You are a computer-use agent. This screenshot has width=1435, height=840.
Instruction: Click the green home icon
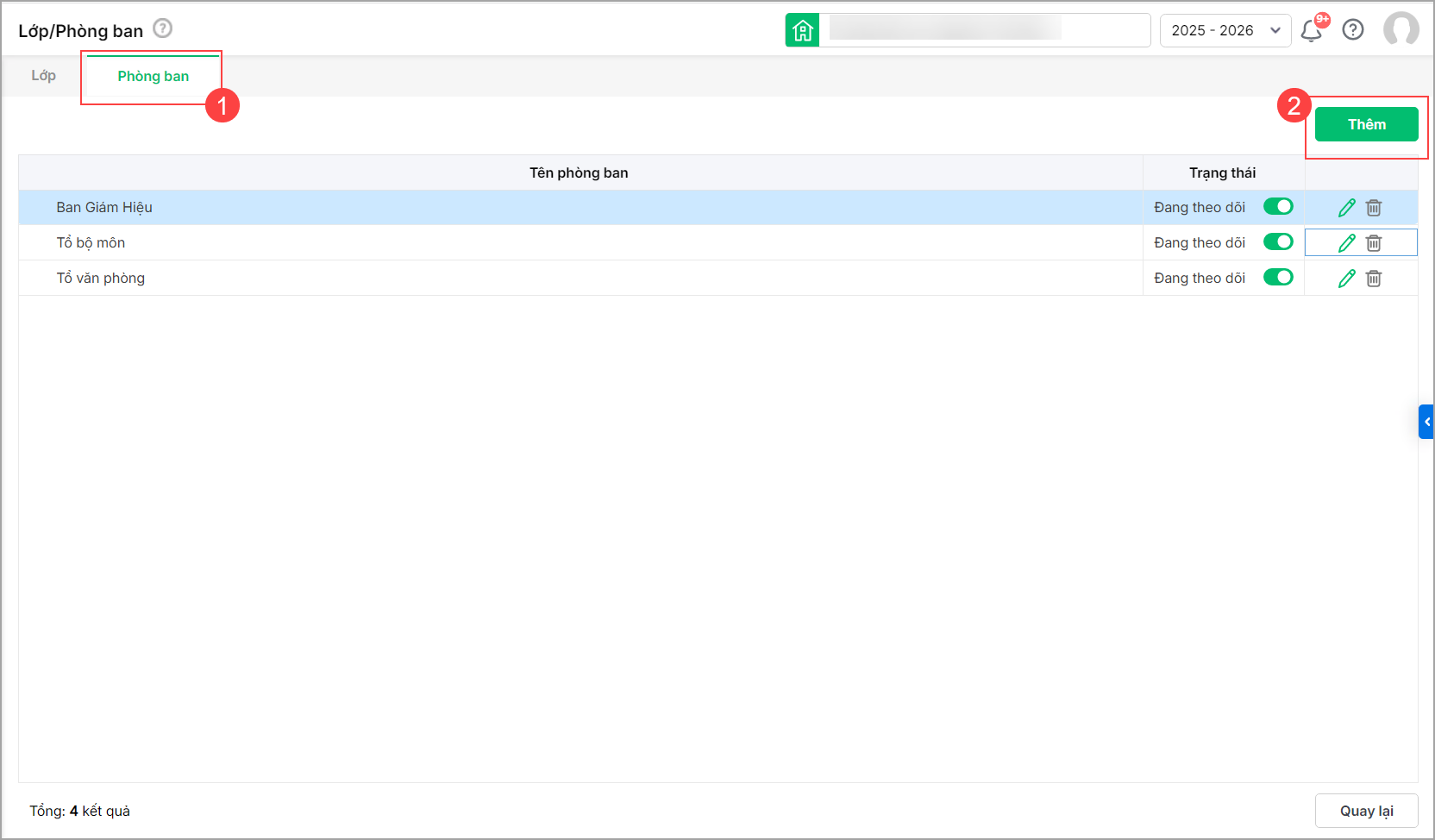coord(802,30)
